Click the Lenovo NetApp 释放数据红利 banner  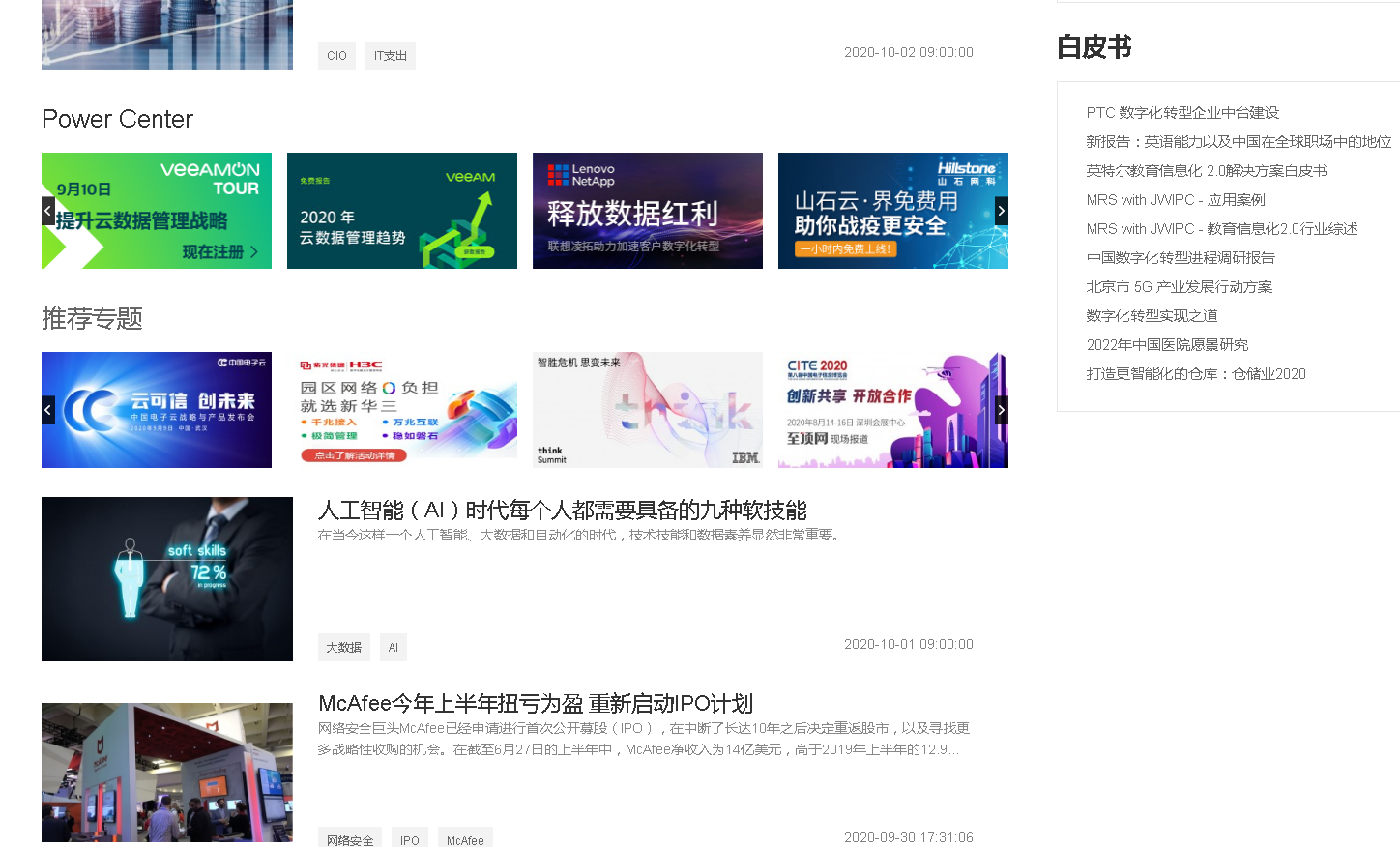(x=647, y=210)
